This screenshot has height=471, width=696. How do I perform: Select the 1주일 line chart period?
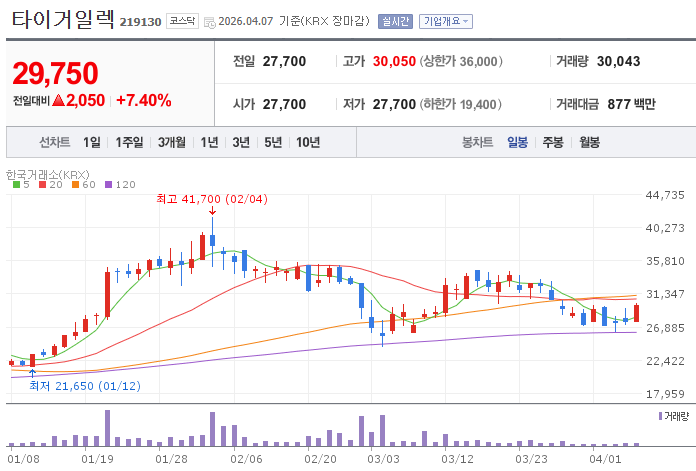click(129, 142)
